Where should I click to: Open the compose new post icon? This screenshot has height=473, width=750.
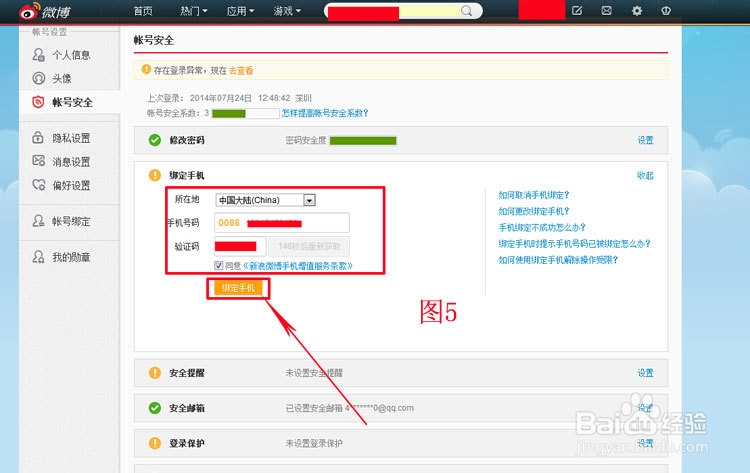pyautogui.click(x=577, y=10)
